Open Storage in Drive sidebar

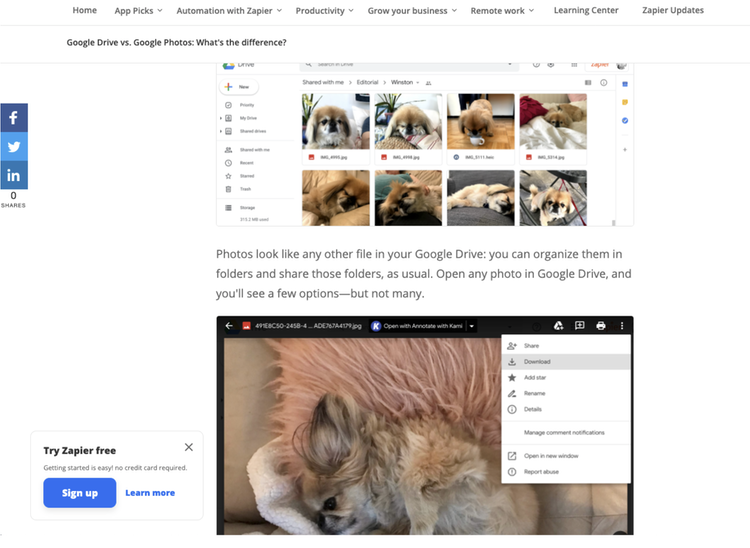click(x=240, y=208)
